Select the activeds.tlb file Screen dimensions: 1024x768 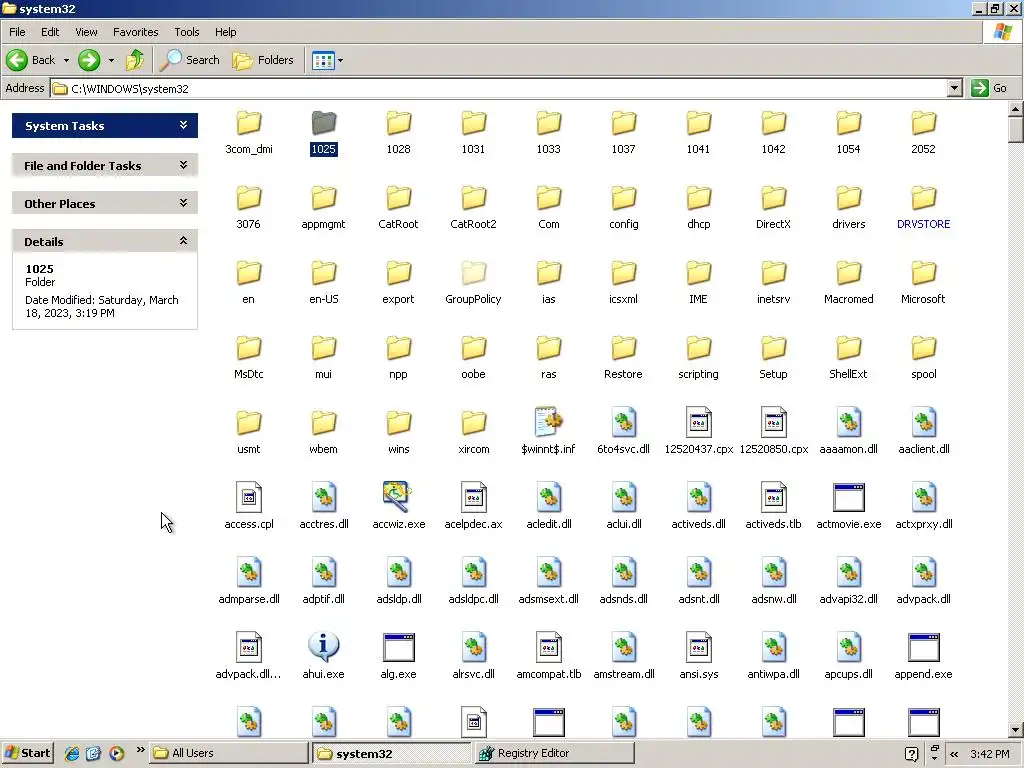click(773, 506)
